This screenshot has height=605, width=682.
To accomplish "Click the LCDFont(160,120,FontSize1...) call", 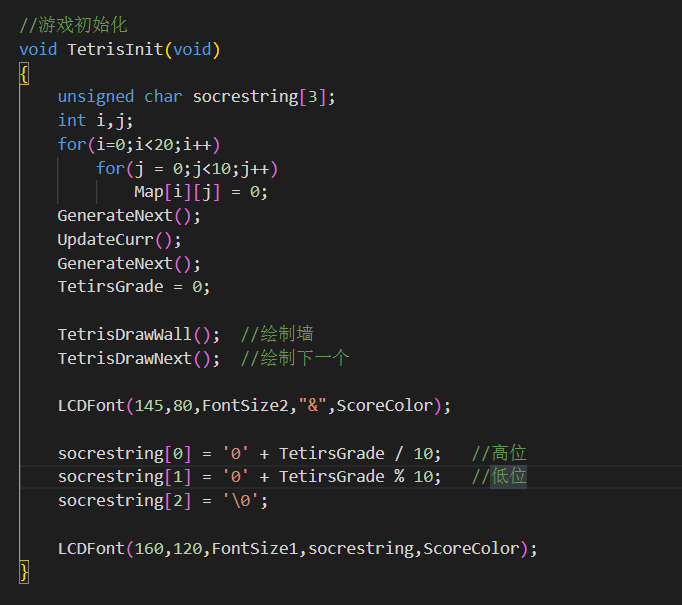I will (x=298, y=549).
